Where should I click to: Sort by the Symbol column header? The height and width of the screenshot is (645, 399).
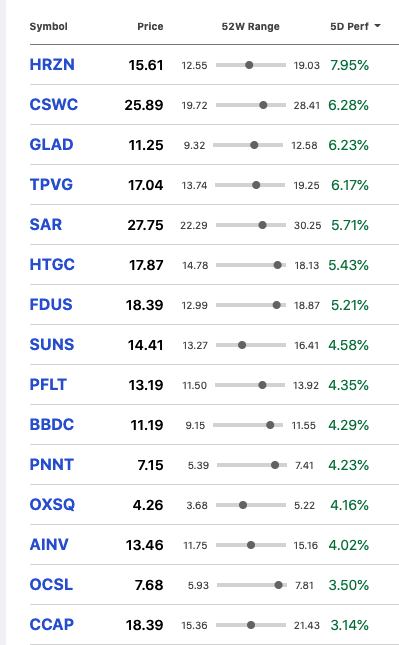[49, 26]
